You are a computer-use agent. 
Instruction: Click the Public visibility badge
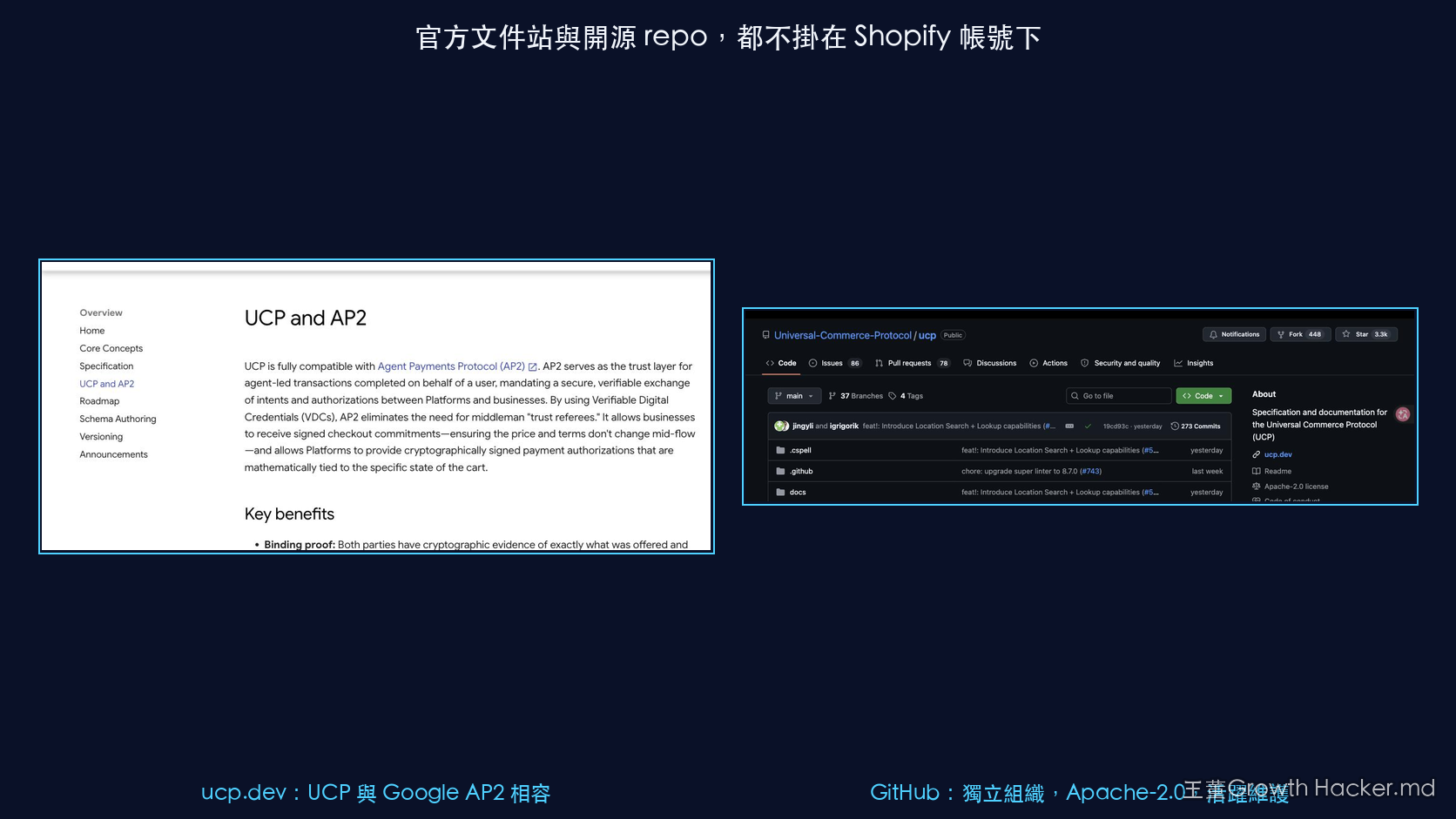(x=954, y=335)
